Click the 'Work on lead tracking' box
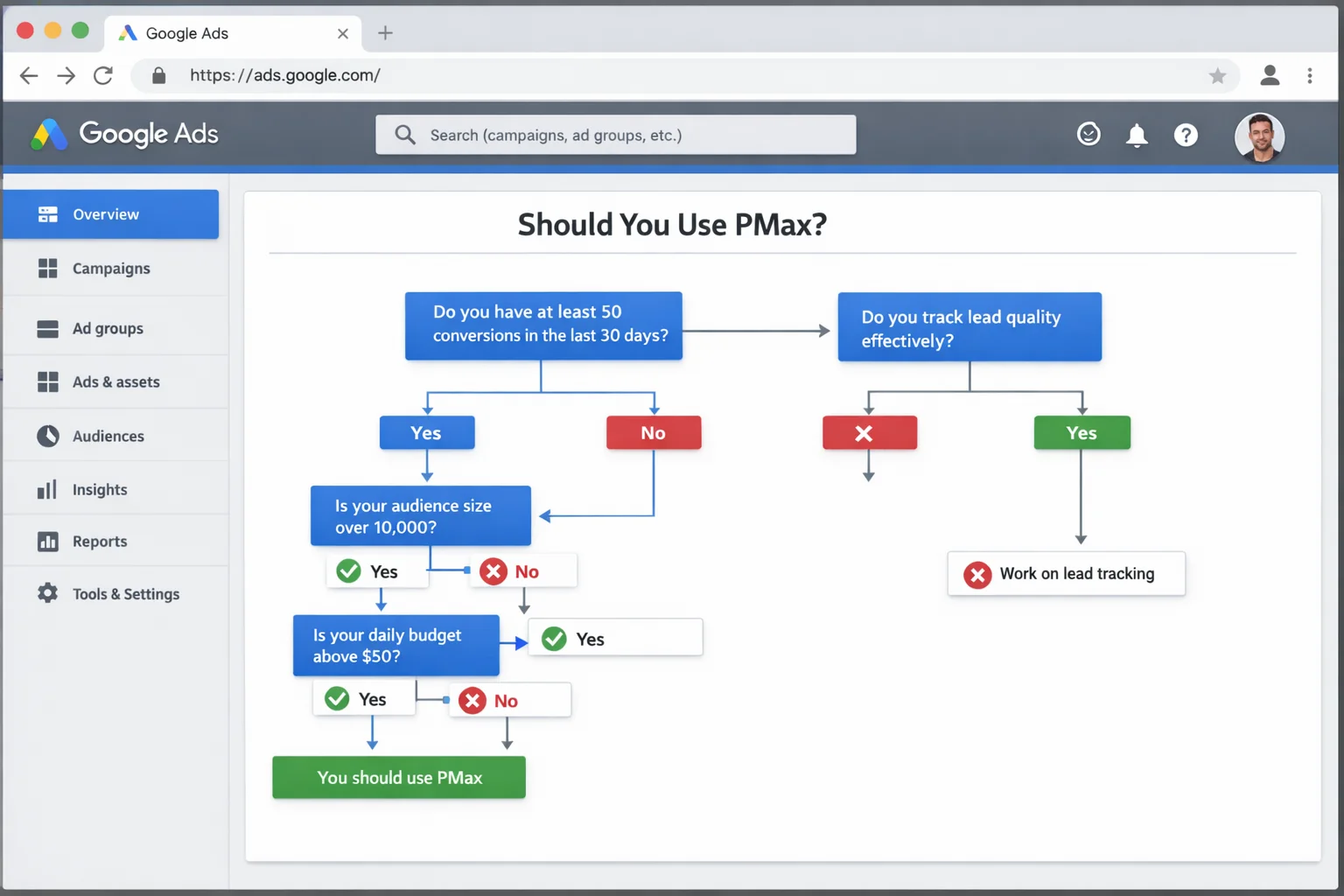Viewport: 1344px width, 896px height. (1066, 573)
